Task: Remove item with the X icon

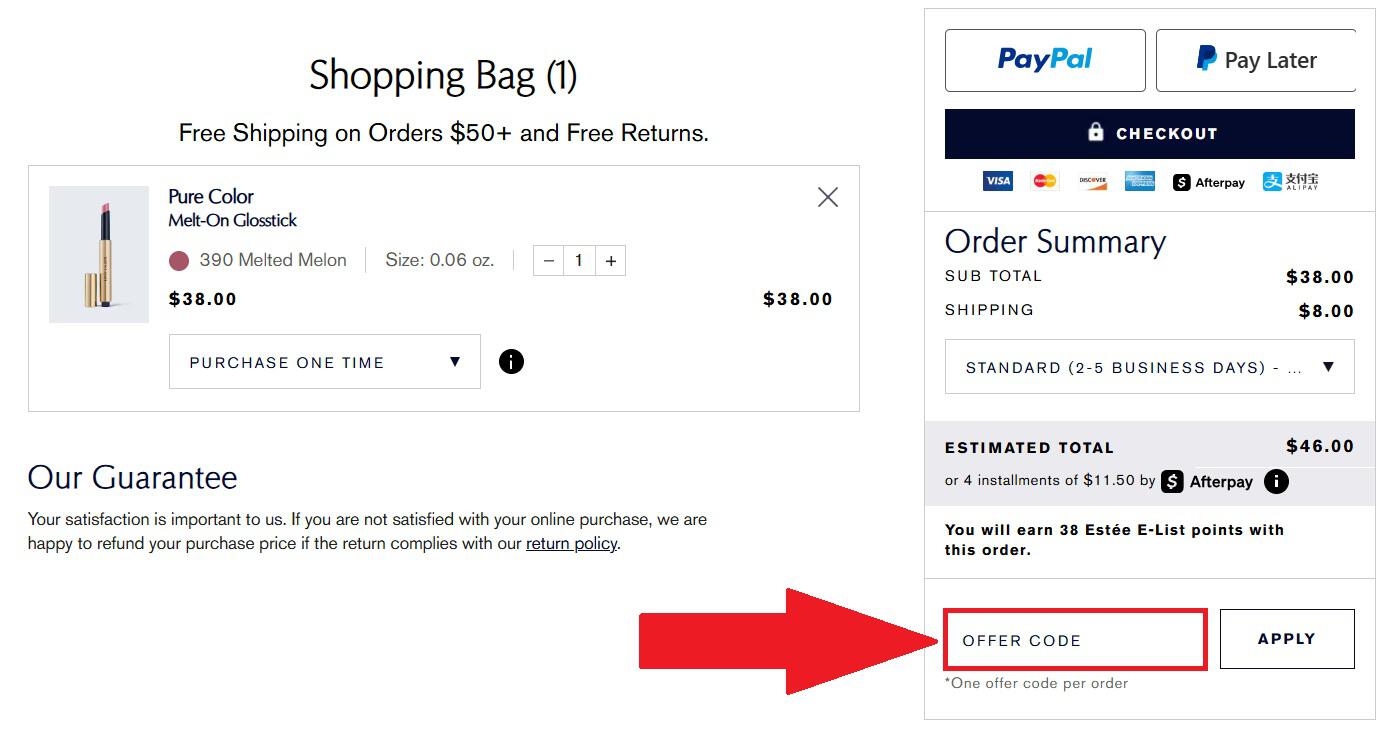Action: 828,197
